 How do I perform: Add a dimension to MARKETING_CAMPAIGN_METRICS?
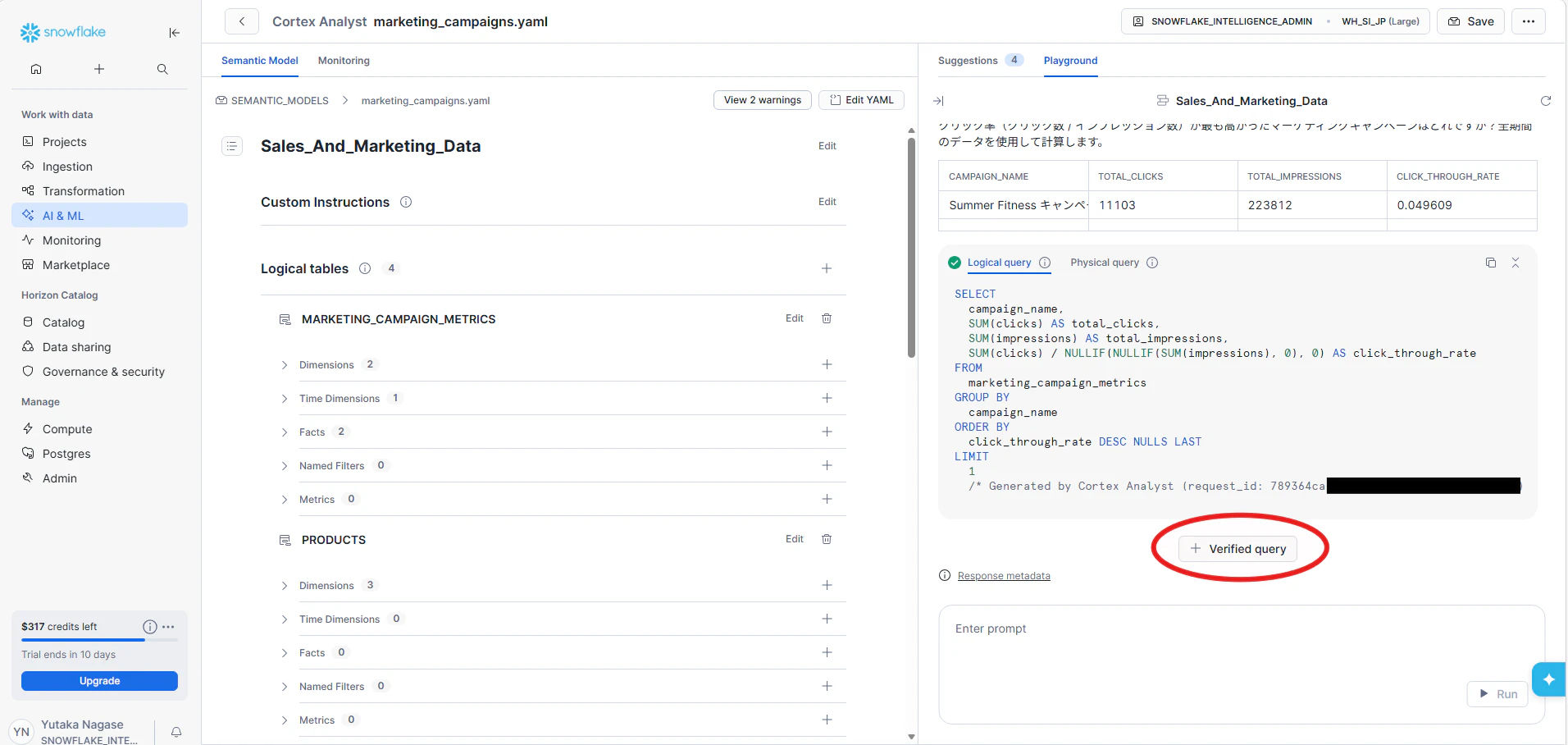click(x=827, y=364)
